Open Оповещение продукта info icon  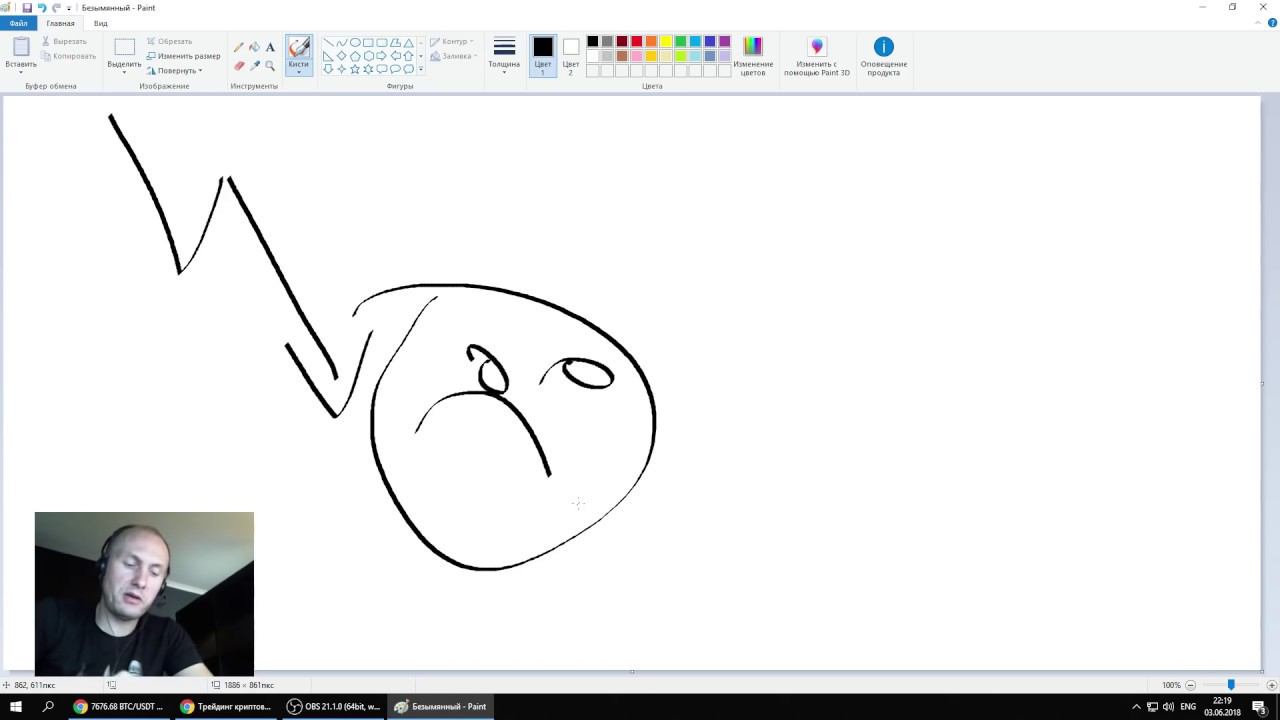(x=883, y=55)
